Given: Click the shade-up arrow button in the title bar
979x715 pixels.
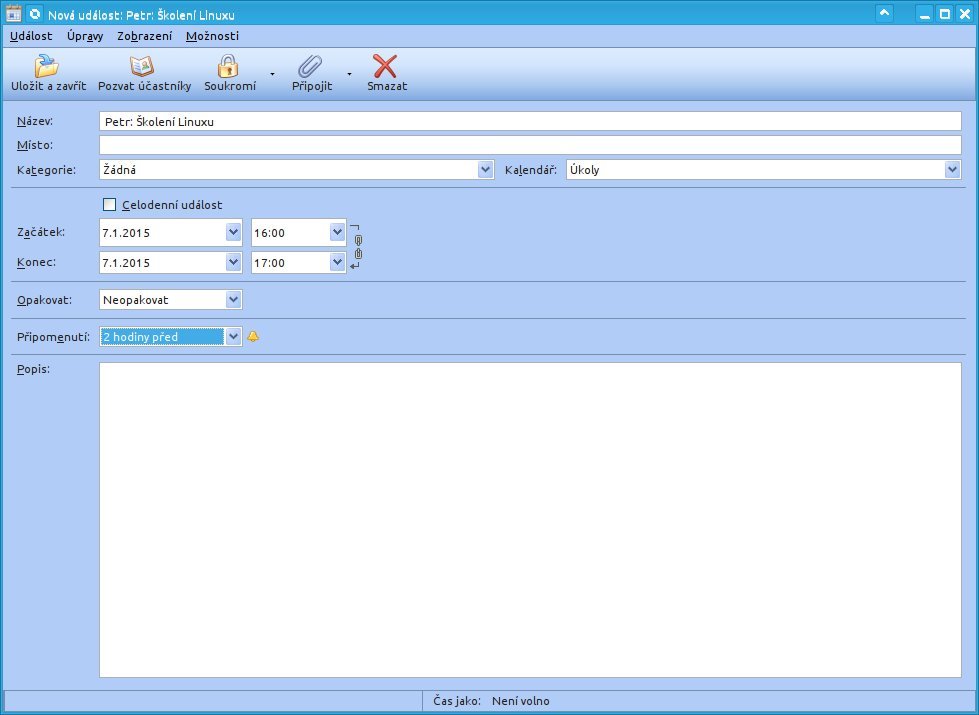Looking at the screenshot, I should (x=884, y=13).
